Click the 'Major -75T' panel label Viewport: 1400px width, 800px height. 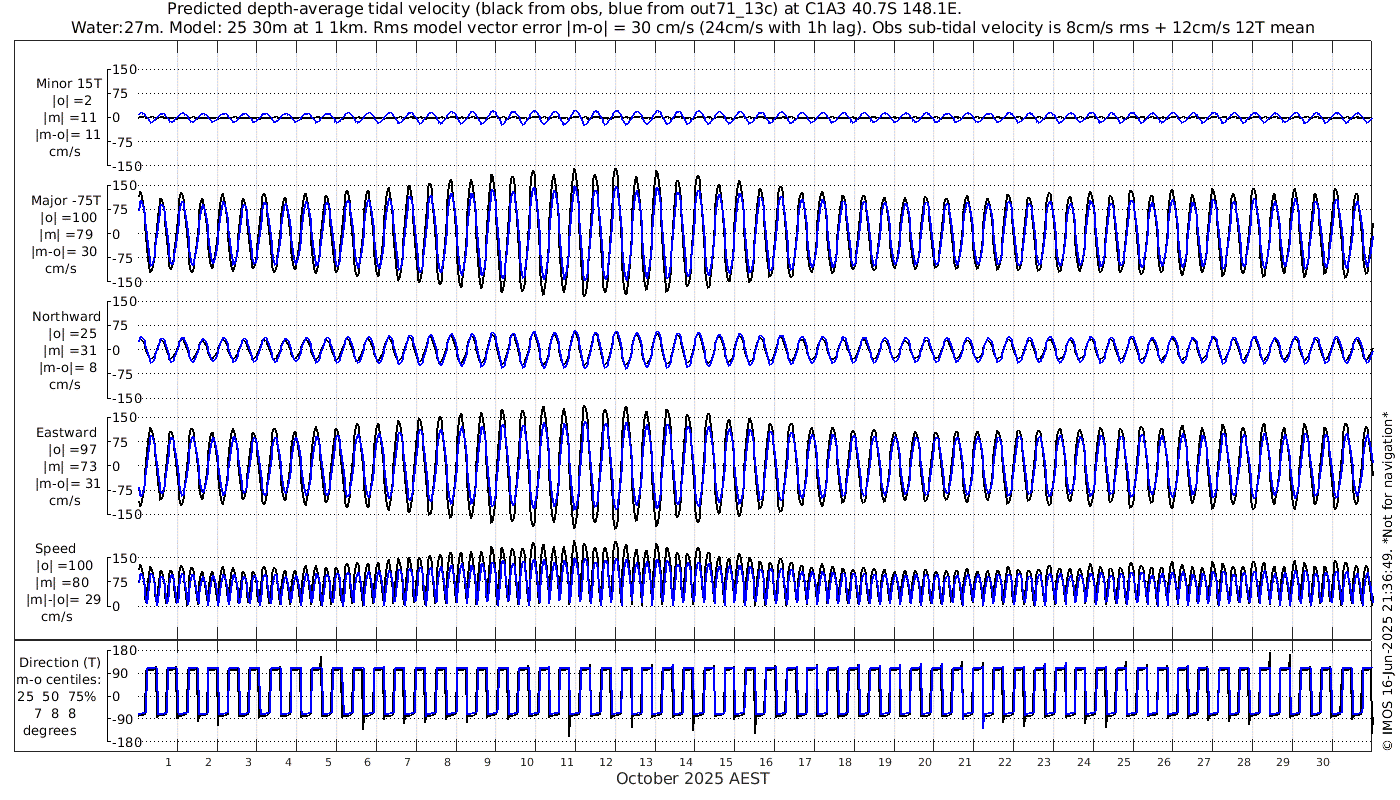66,201
